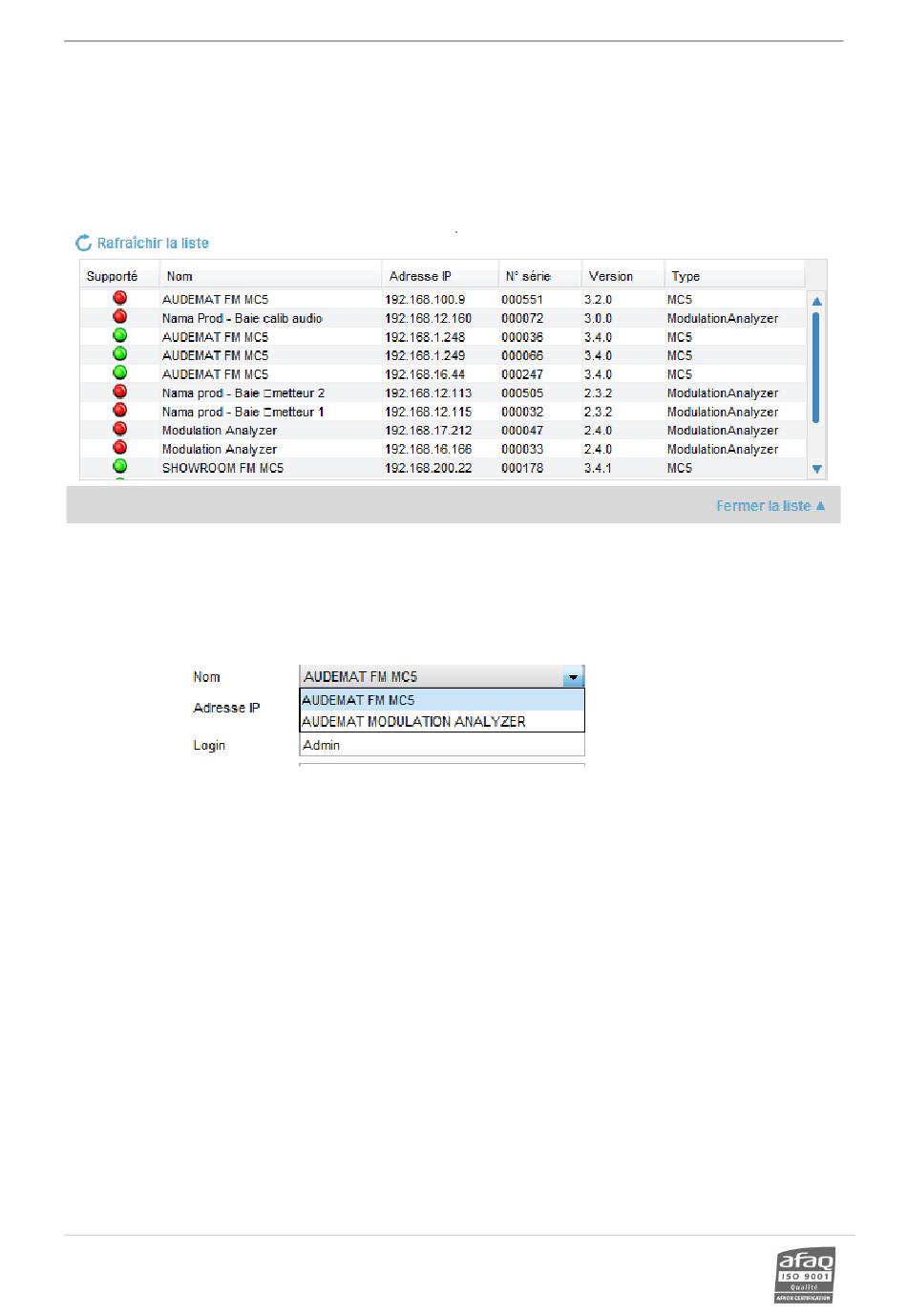Image resolution: width=907 pixels, height=1316 pixels.
Task: Sort by the Nom column header
Action: [271, 276]
